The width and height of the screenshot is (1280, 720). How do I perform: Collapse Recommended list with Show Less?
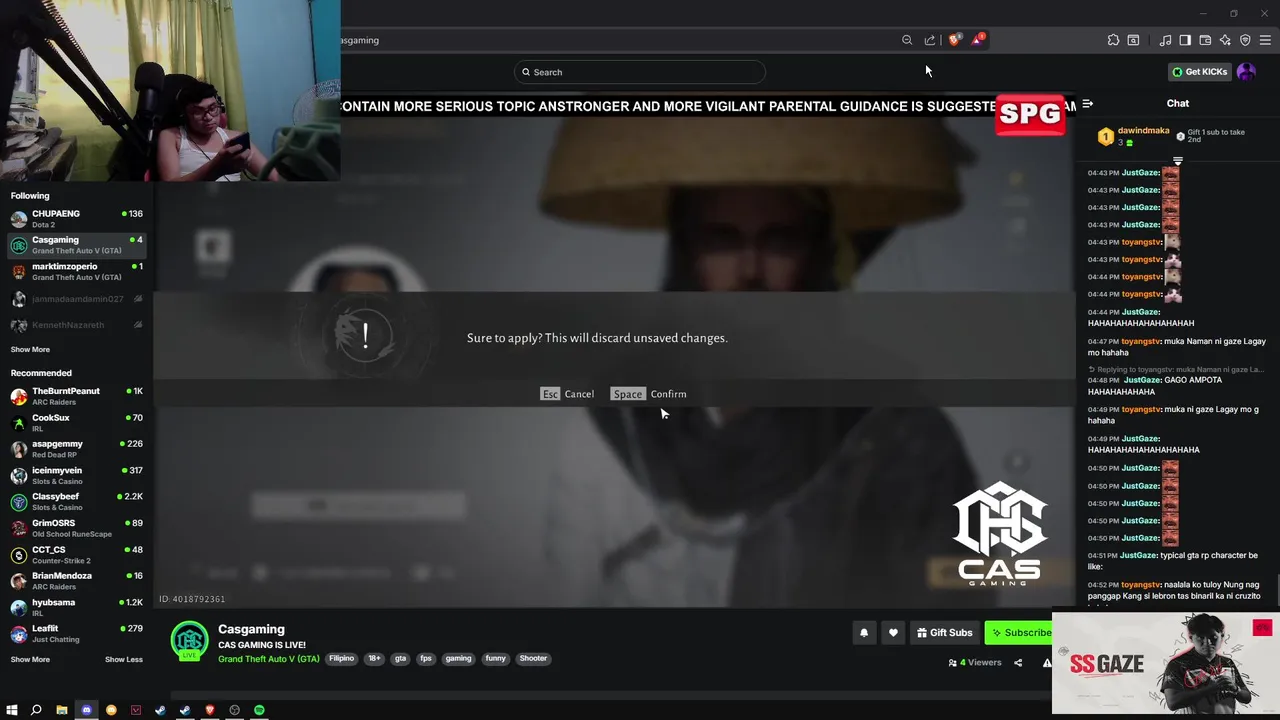[124, 659]
